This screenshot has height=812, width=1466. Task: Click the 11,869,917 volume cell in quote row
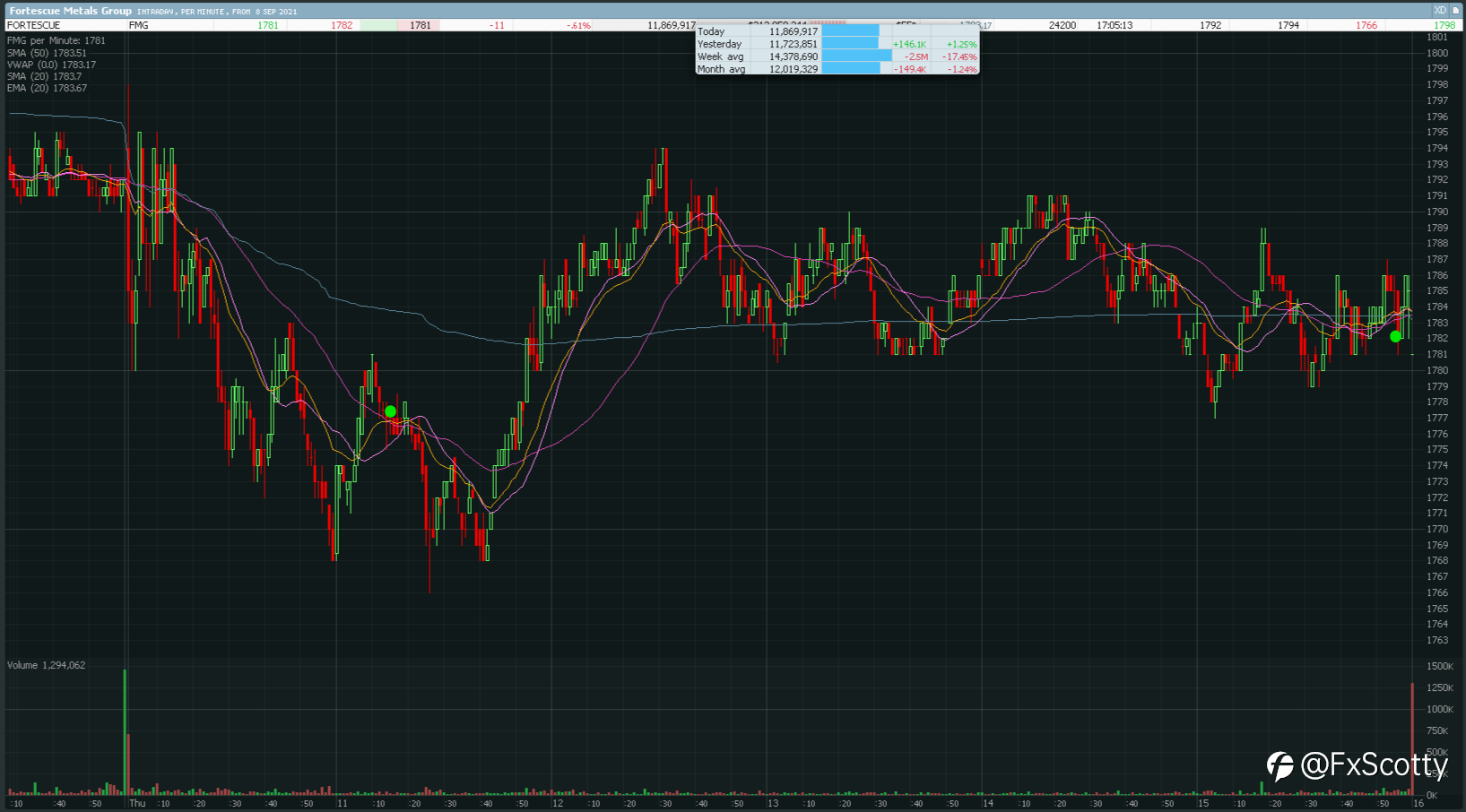(x=671, y=25)
